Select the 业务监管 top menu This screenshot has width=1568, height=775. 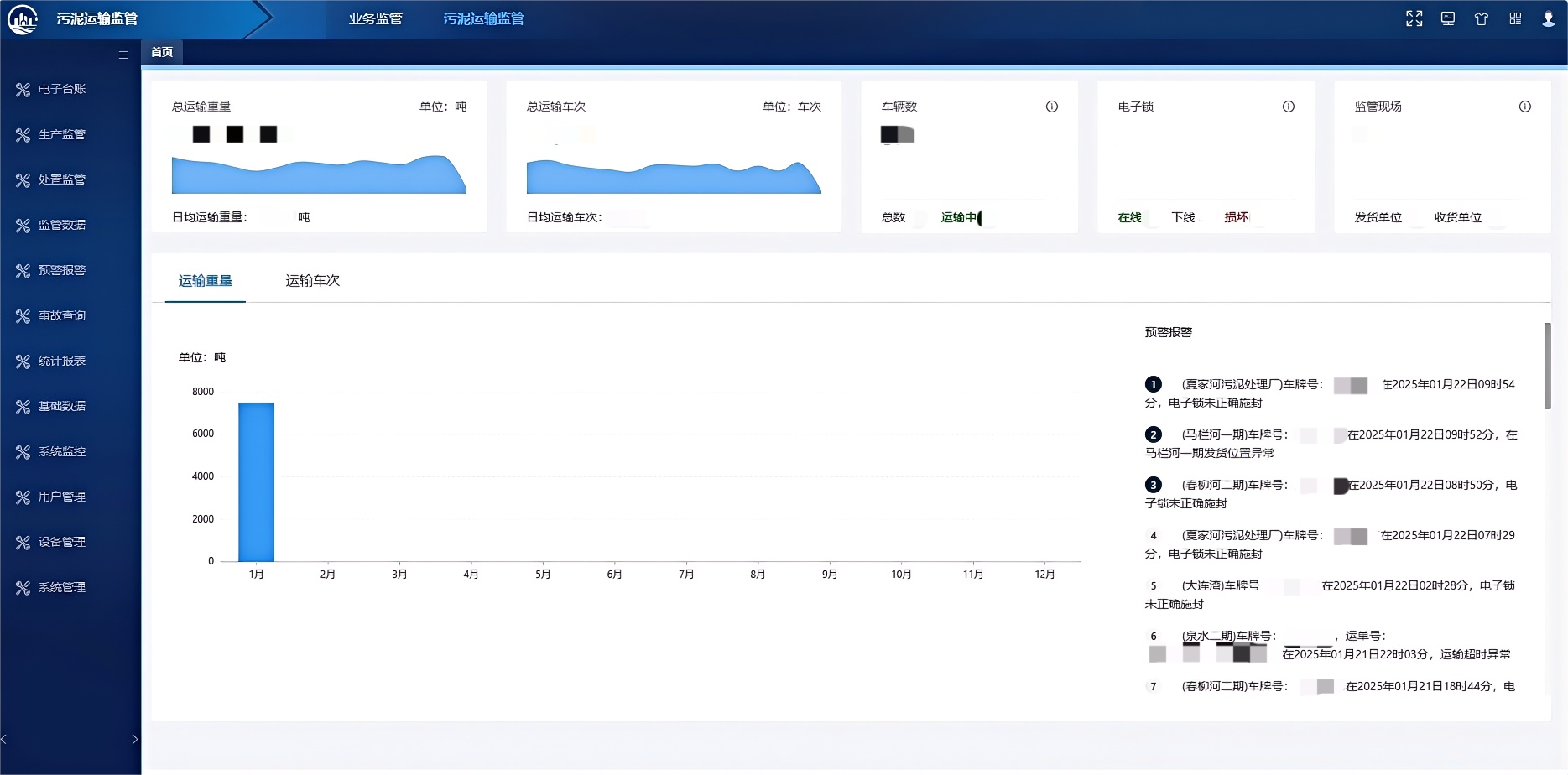[375, 18]
